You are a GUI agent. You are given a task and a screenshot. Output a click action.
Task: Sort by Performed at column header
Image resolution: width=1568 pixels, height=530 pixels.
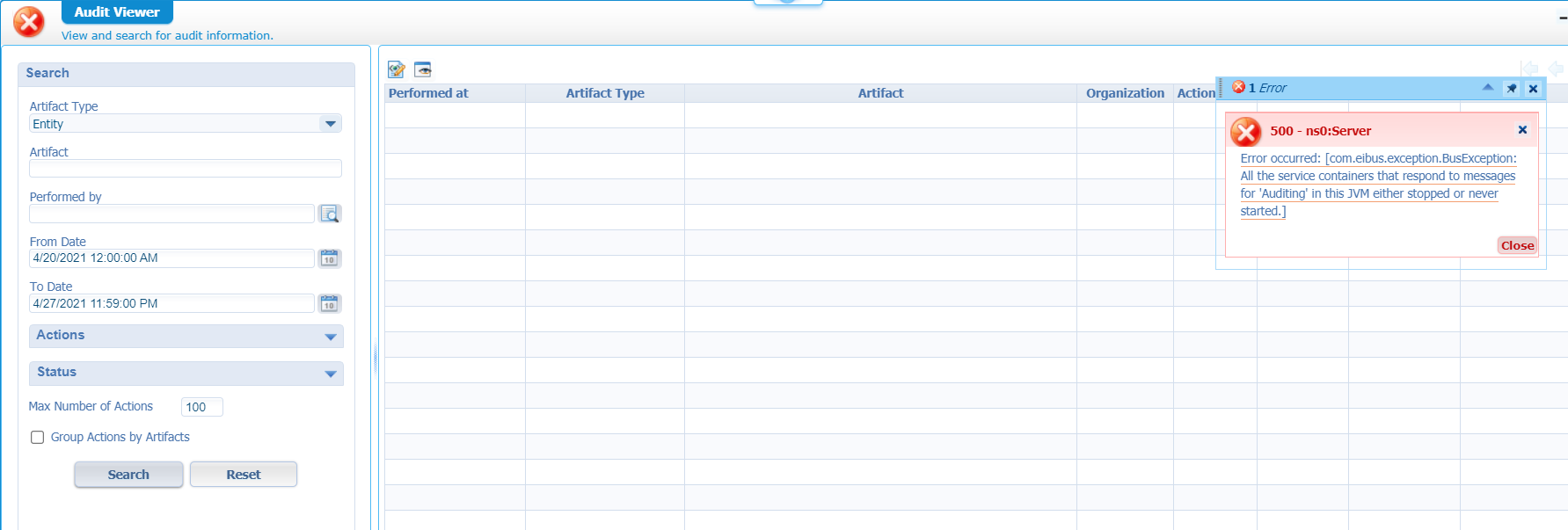(429, 93)
